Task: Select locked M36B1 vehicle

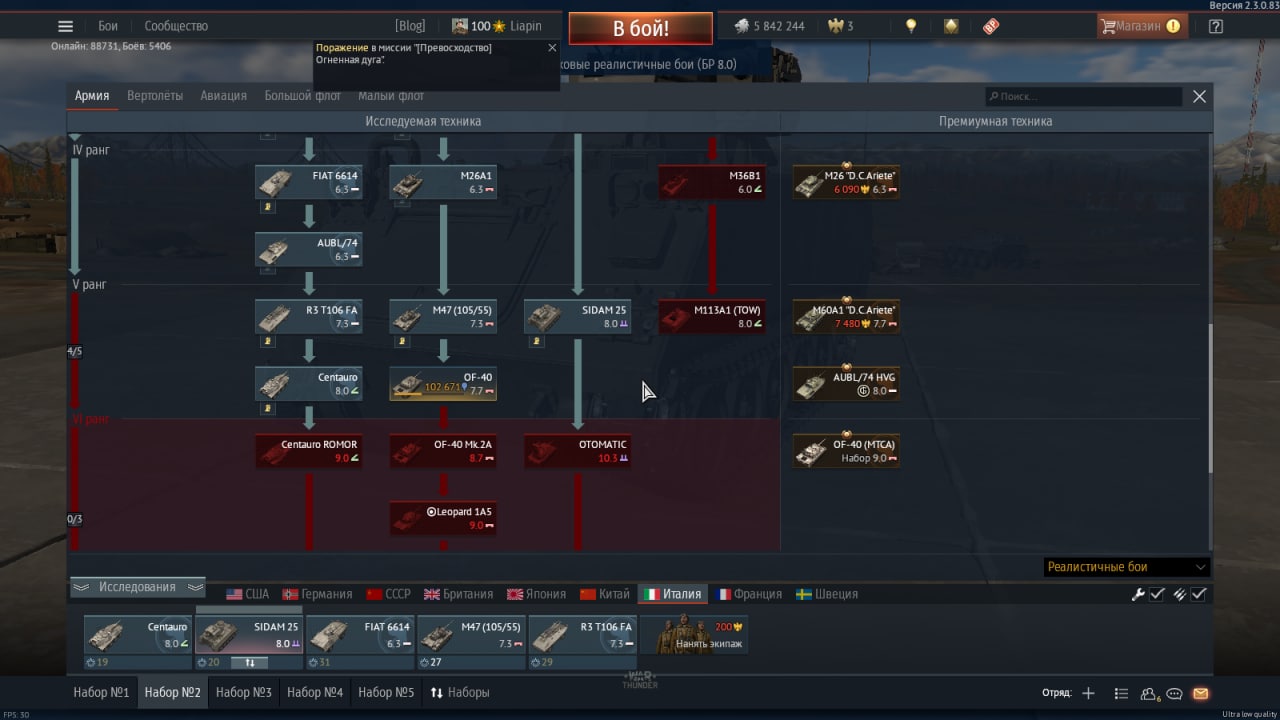Action: pyautogui.click(x=712, y=182)
